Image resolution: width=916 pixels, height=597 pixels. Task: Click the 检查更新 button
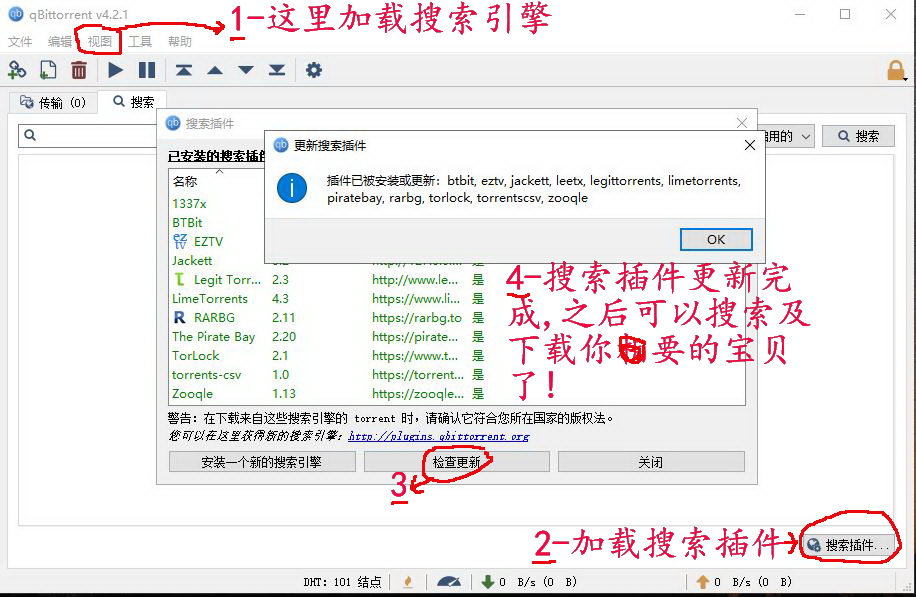456,462
